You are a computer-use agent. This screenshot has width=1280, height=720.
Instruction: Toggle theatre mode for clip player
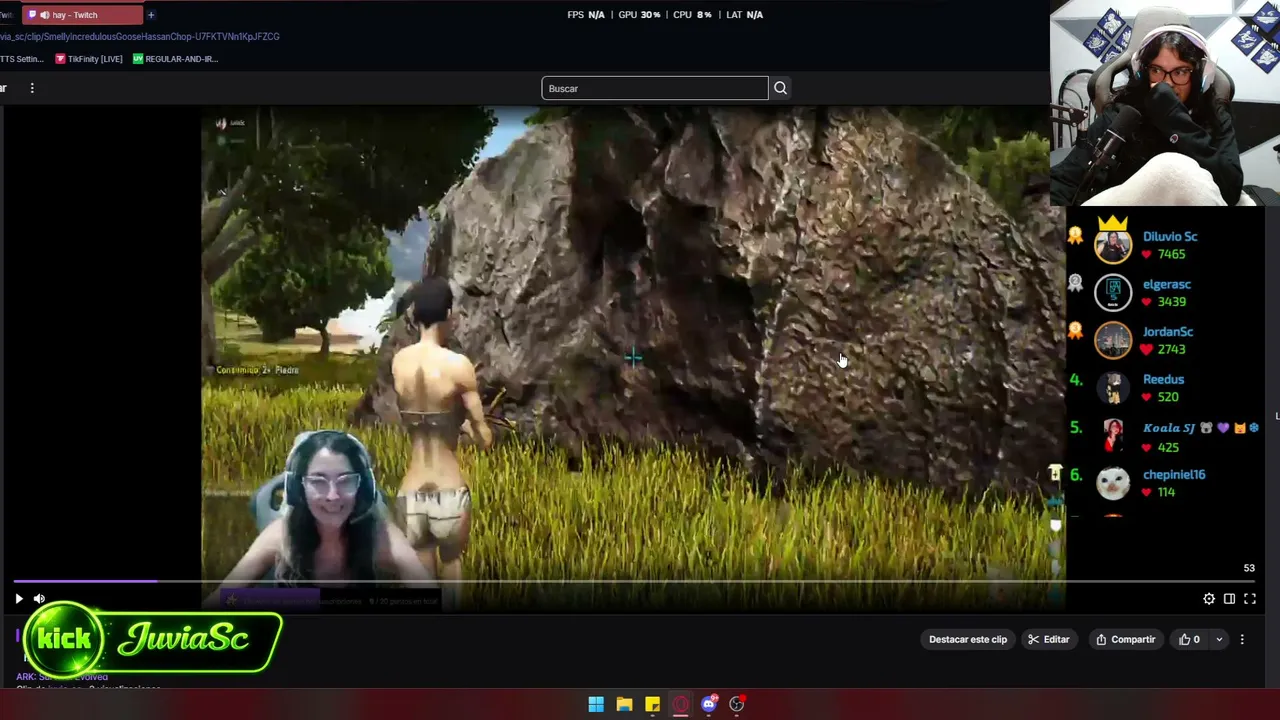[x=1229, y=599]
